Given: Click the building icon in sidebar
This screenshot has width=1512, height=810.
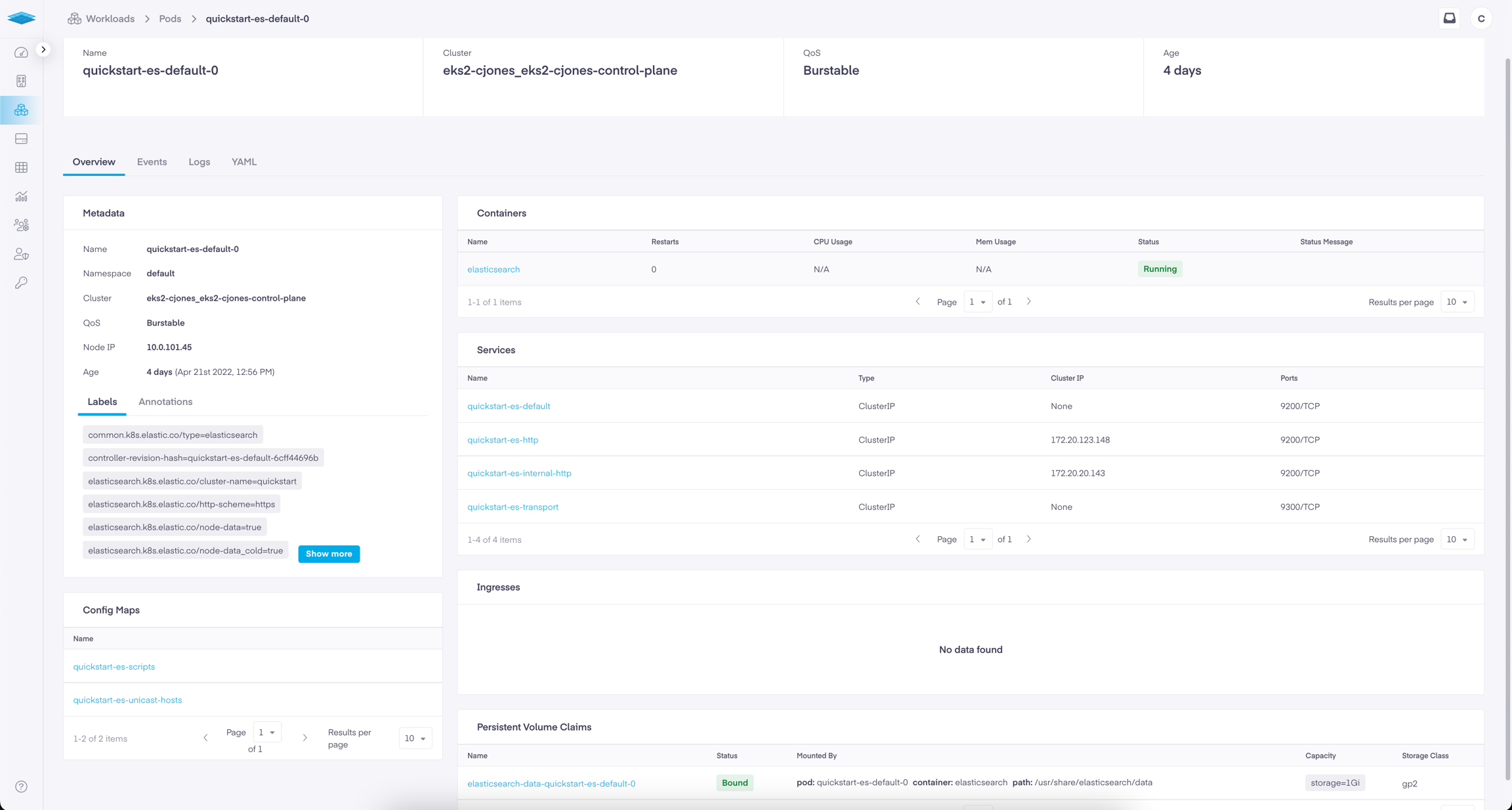Looking at the screenshot, I should (x=21, y=81).
